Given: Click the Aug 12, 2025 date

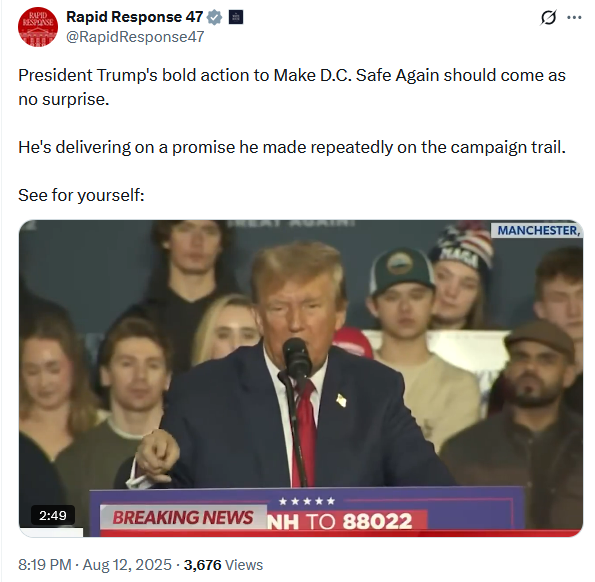Looking at the screenshot, I should [x=127, y=565].
